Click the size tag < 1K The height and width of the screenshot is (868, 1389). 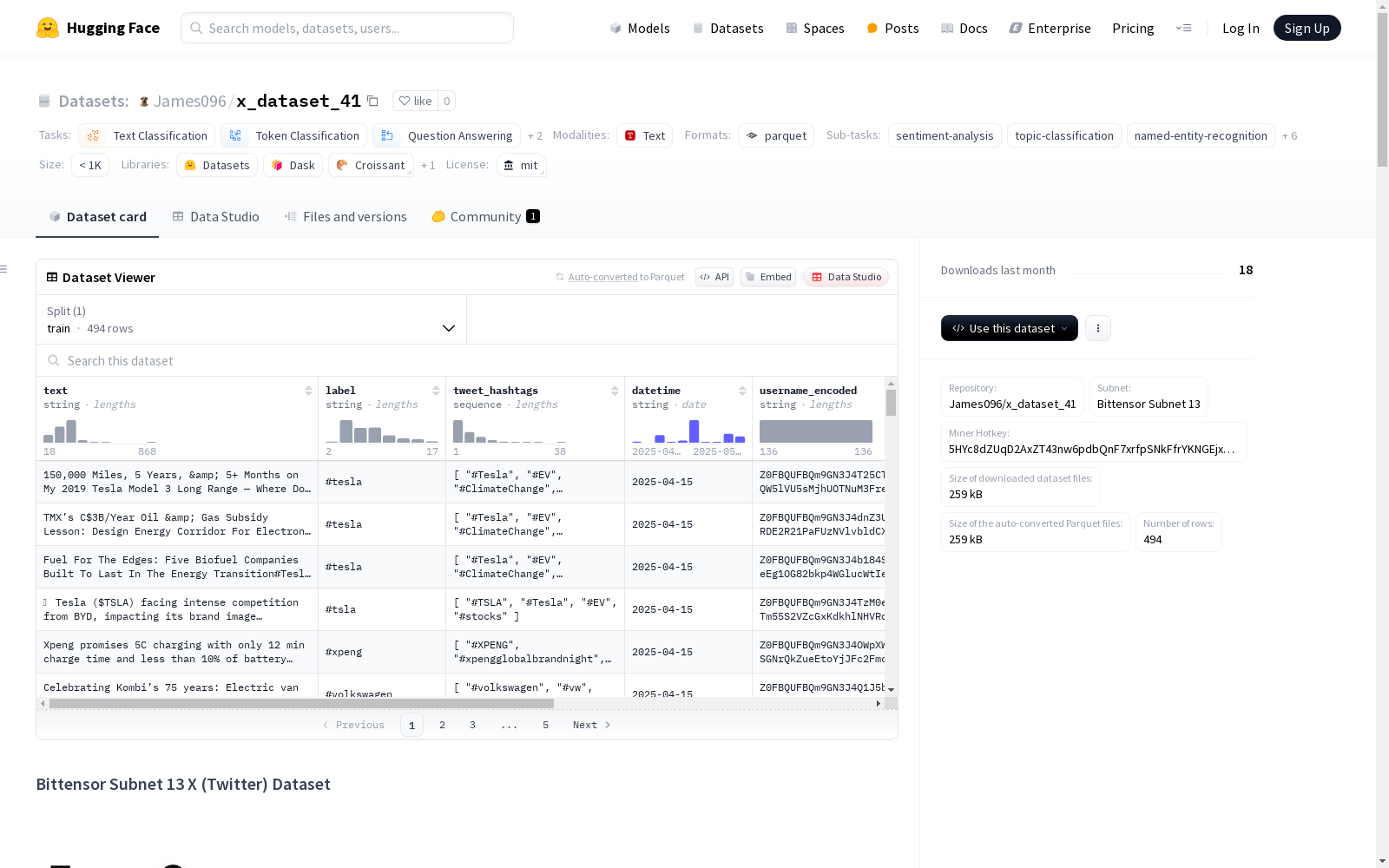click(90, 165)
